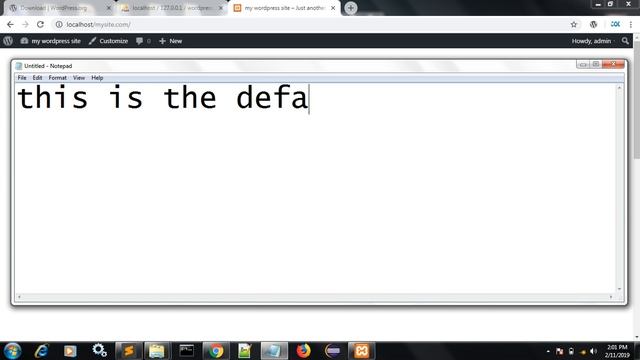Click the Notepad vertical scrollbar down arrow
The height and width of the screenshot is (360, 640).
point(619,289)
